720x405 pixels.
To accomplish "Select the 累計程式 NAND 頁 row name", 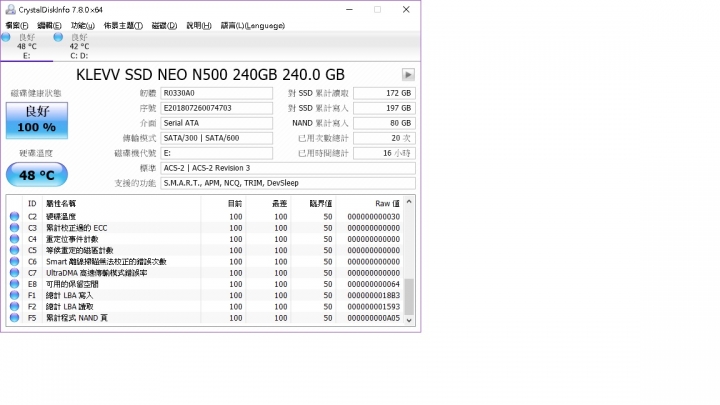I will point(77,318).
